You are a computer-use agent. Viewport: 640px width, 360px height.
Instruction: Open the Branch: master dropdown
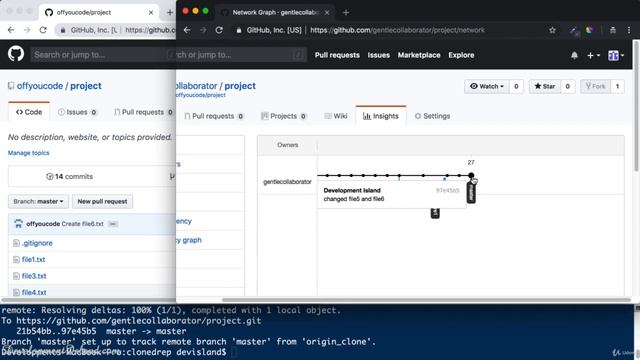pos(38,201)
